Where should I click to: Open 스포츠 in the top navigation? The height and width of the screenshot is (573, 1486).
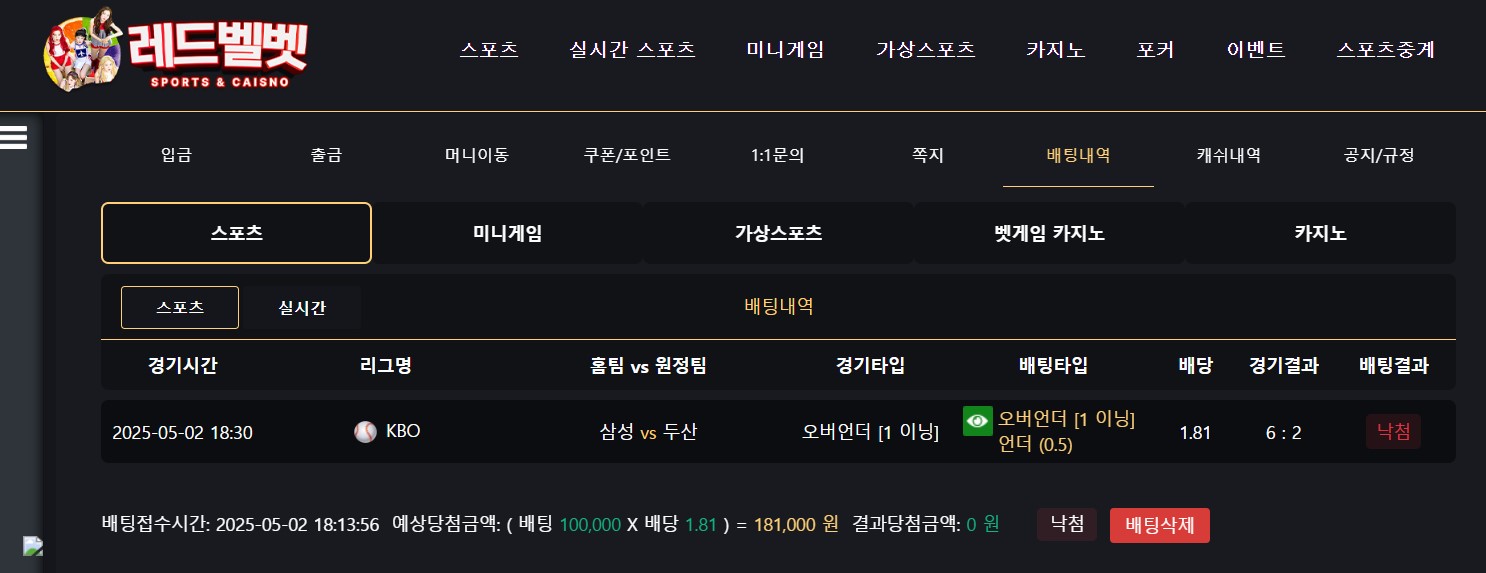pos(490,50)
